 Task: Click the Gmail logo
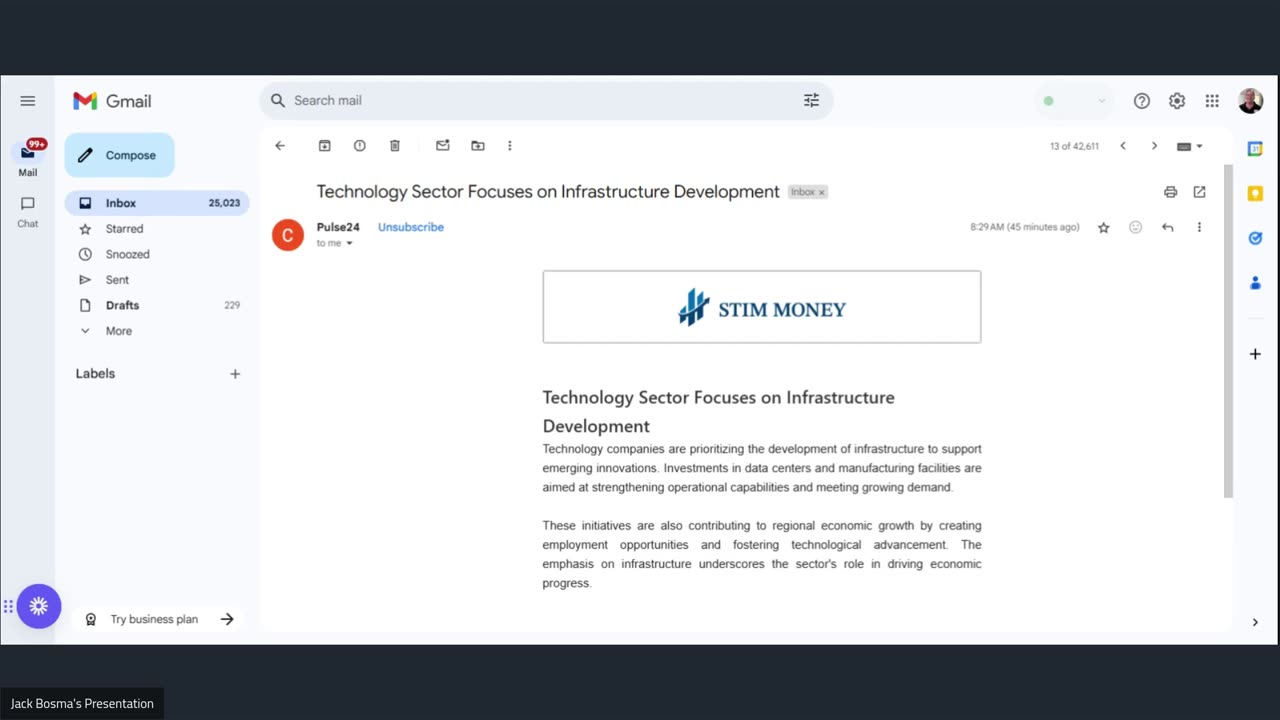click(x=112, y=101)
